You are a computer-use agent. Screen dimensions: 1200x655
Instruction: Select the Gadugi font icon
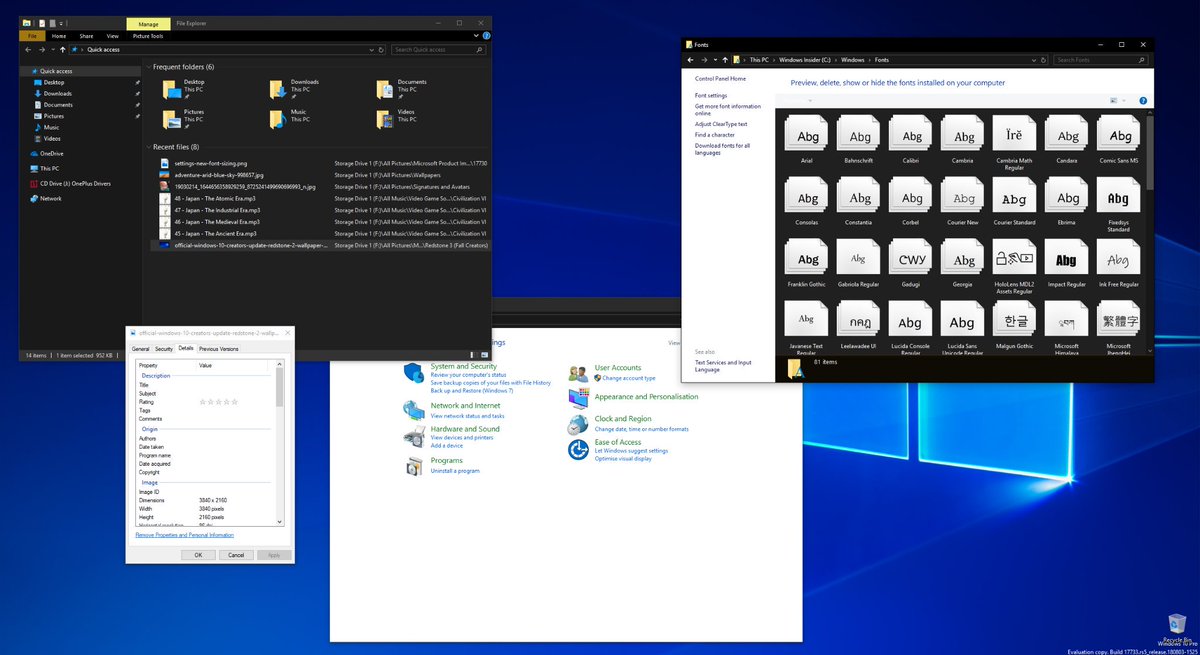[911, 258]
